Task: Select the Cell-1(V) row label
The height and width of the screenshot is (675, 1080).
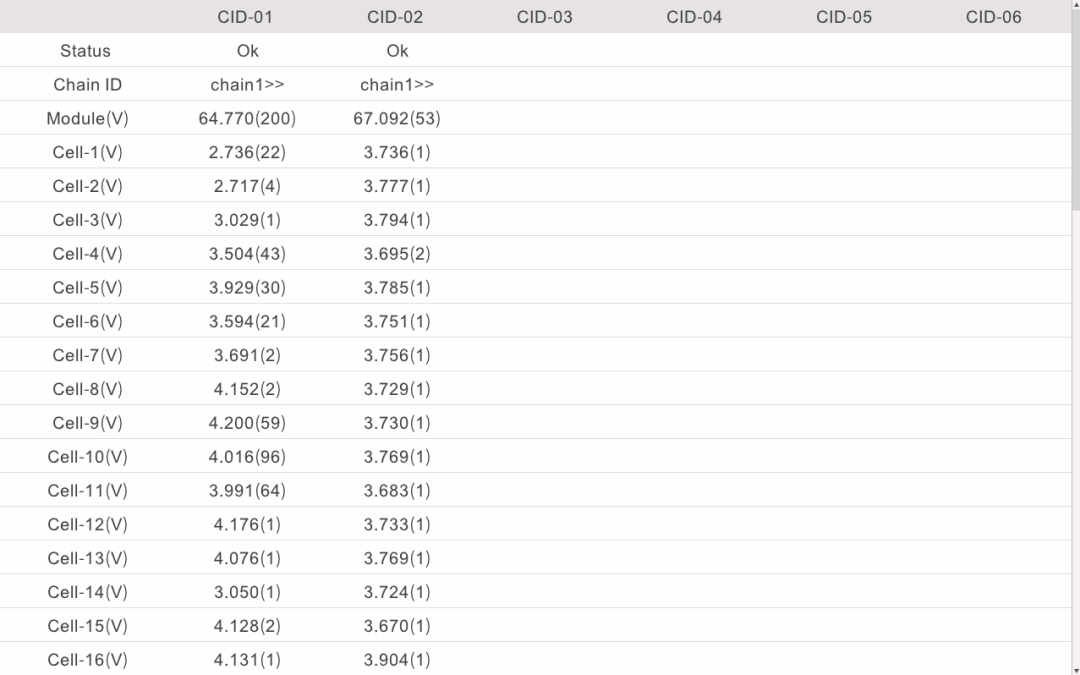Action: pos(87,153)
